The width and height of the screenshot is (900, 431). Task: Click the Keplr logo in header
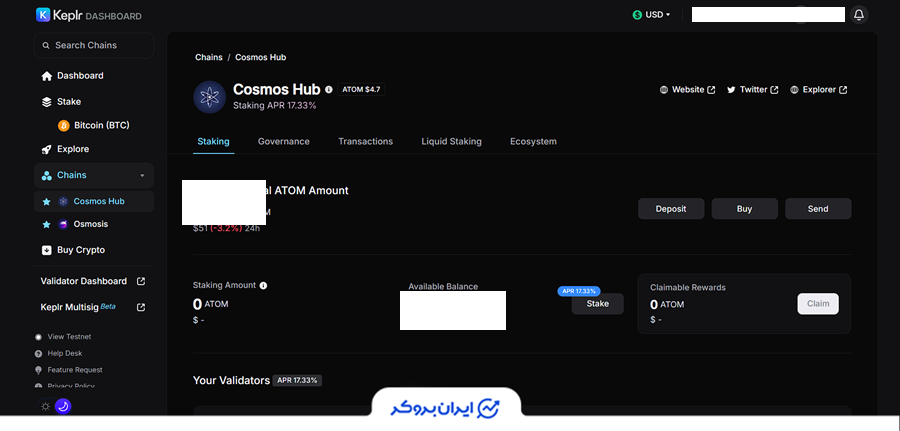(44, 15)
